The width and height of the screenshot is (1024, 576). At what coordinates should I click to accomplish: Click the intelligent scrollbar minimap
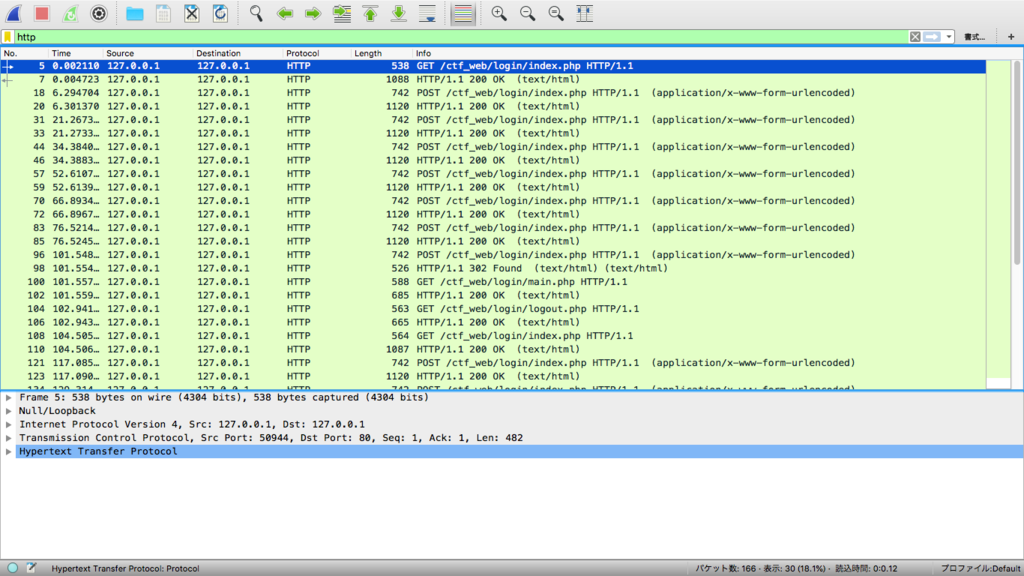(x=998, y=224)
